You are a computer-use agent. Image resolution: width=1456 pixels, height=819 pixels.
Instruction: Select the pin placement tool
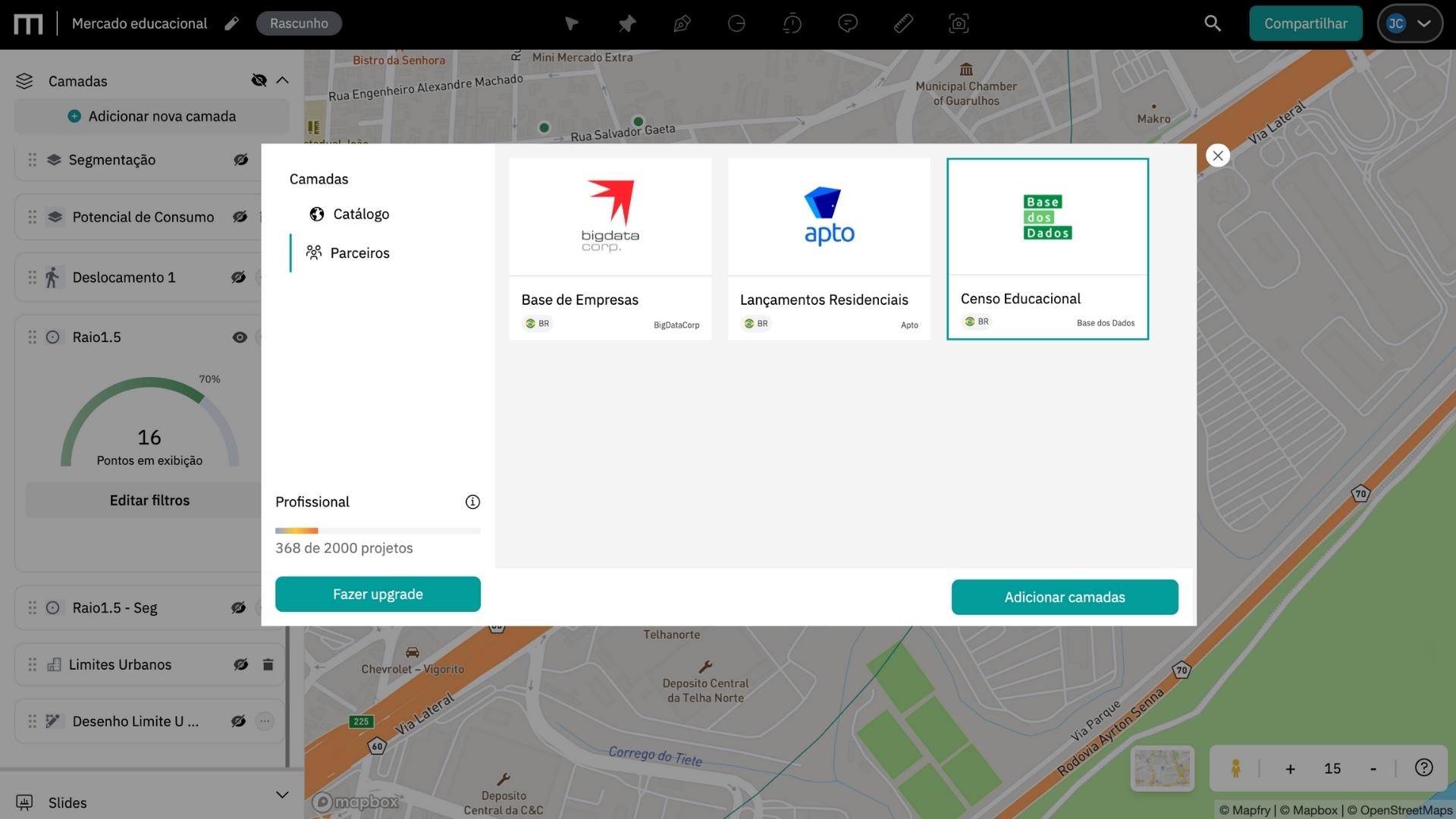pos(626,24)
